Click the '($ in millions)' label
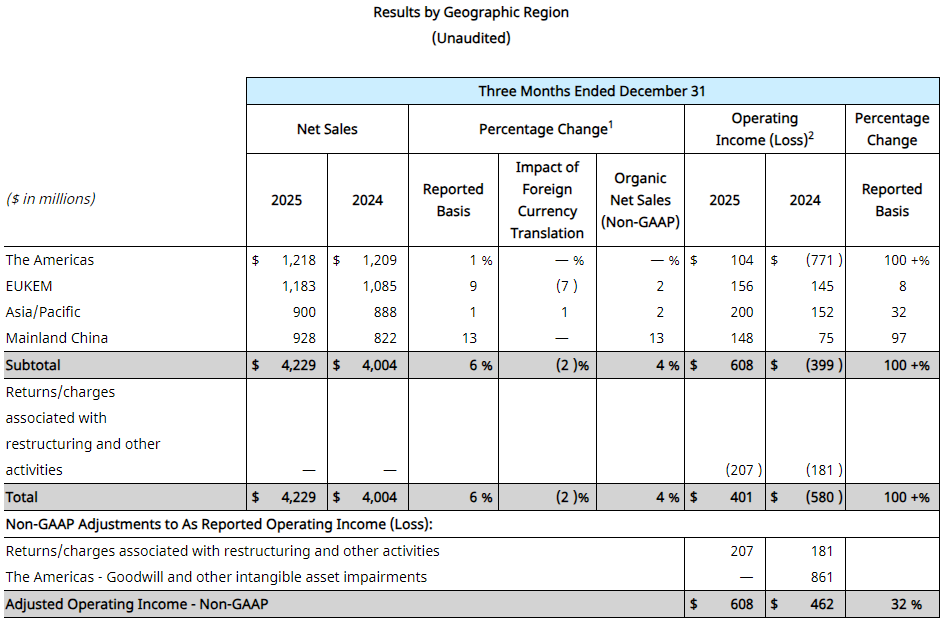Screen dimensions: 950x622 pyautogui.click(x=51, y=199)
